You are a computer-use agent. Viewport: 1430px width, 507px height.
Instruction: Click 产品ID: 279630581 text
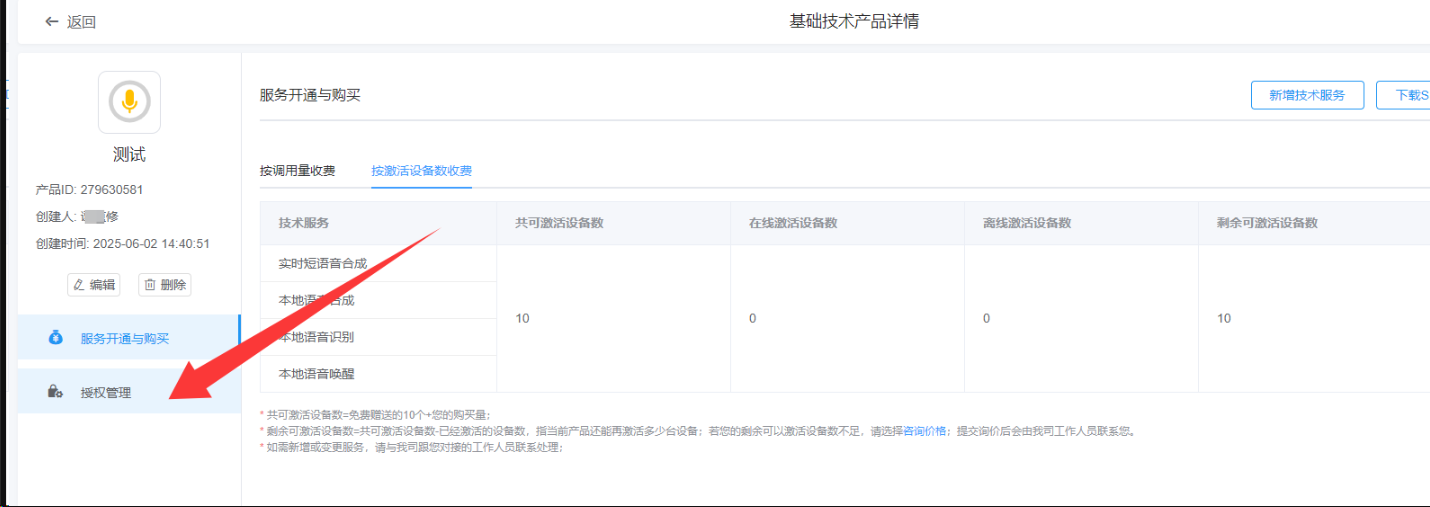pyautogui.click(x=89, y=189)
